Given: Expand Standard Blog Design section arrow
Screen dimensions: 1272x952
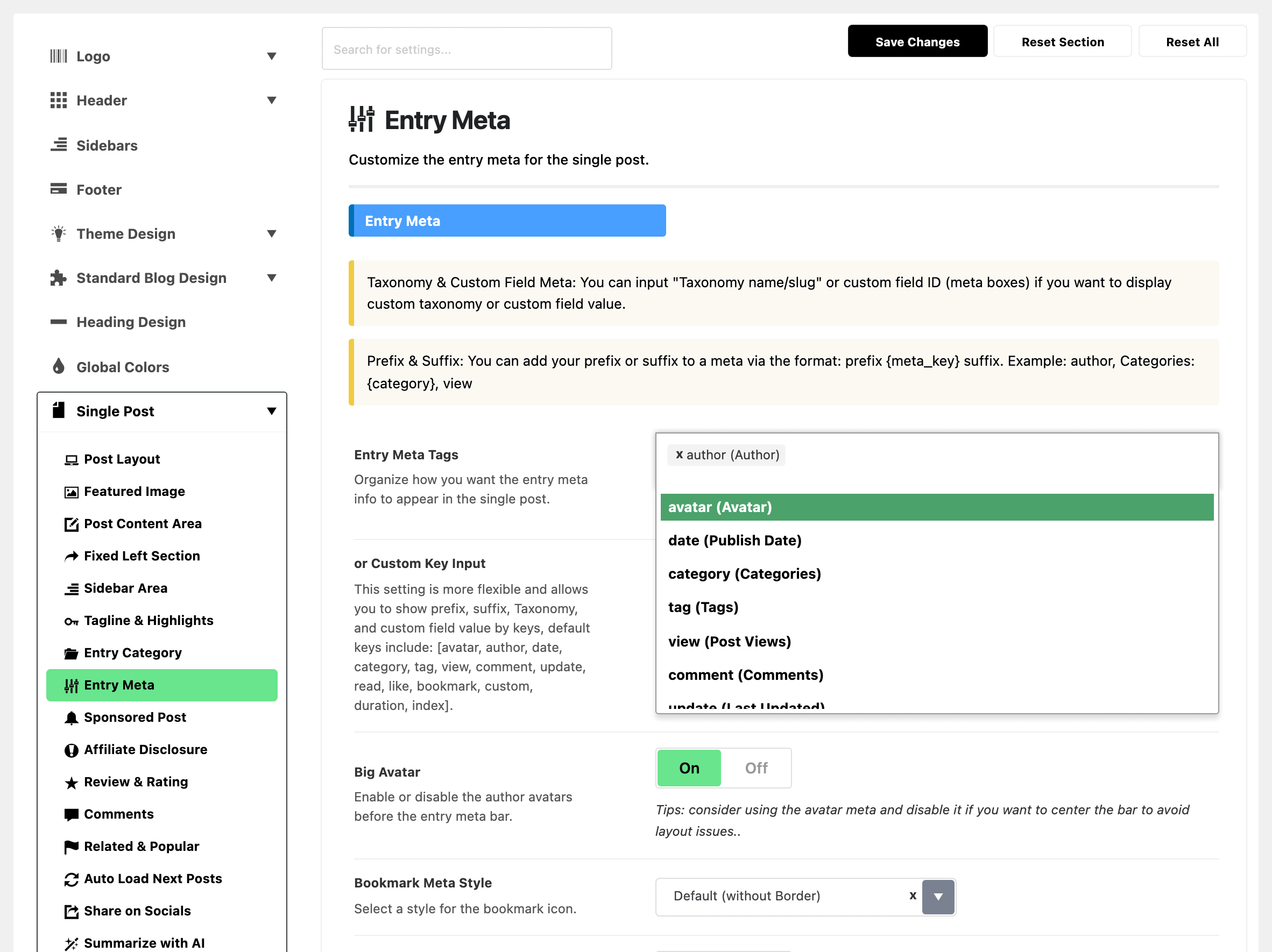Looking at the screenshot, I should 271,278.
